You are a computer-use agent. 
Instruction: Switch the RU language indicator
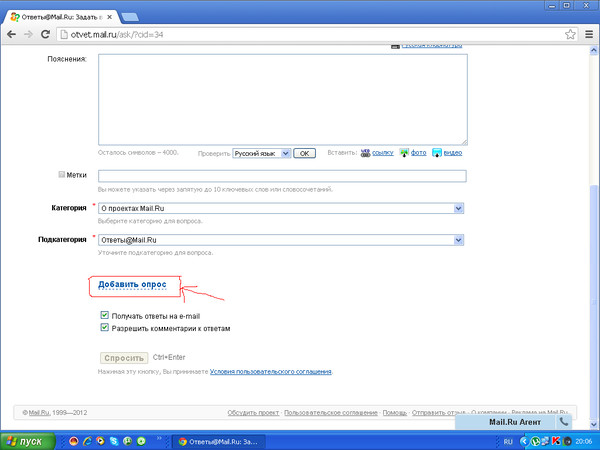[508, 442]
